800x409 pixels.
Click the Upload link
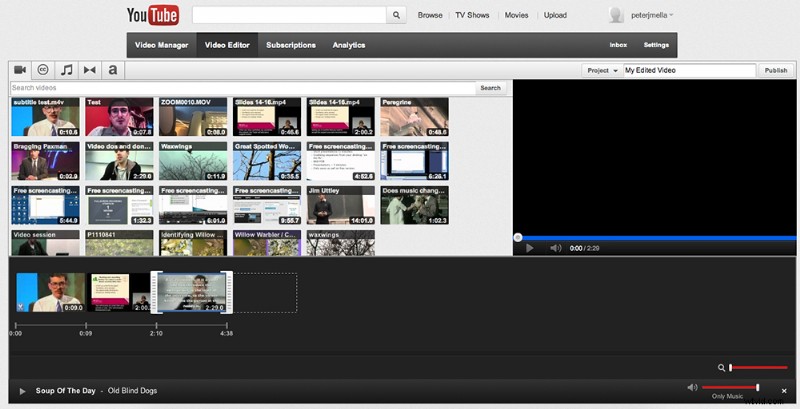tap(555, 15)
